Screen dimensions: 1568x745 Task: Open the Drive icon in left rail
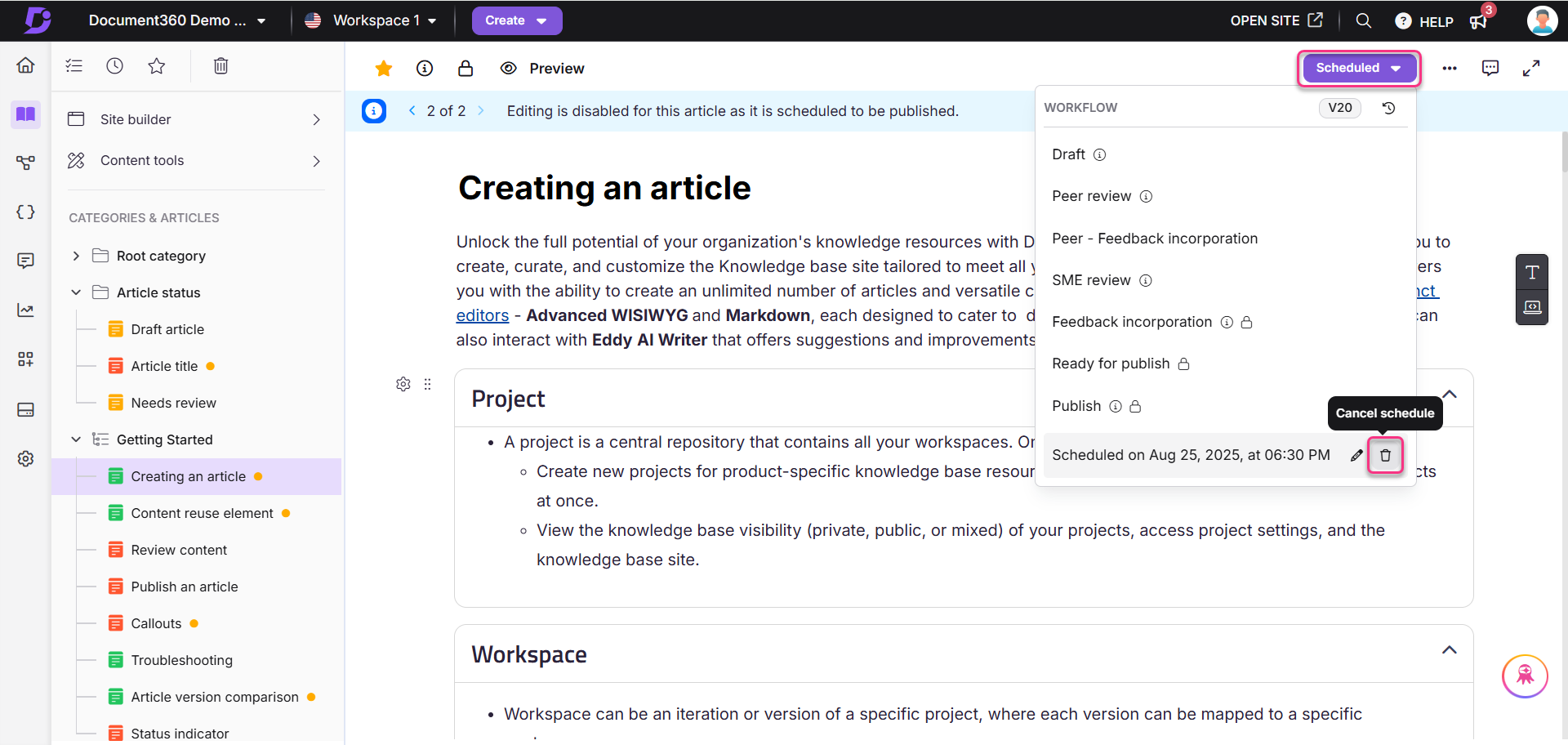tap(25, 409)
